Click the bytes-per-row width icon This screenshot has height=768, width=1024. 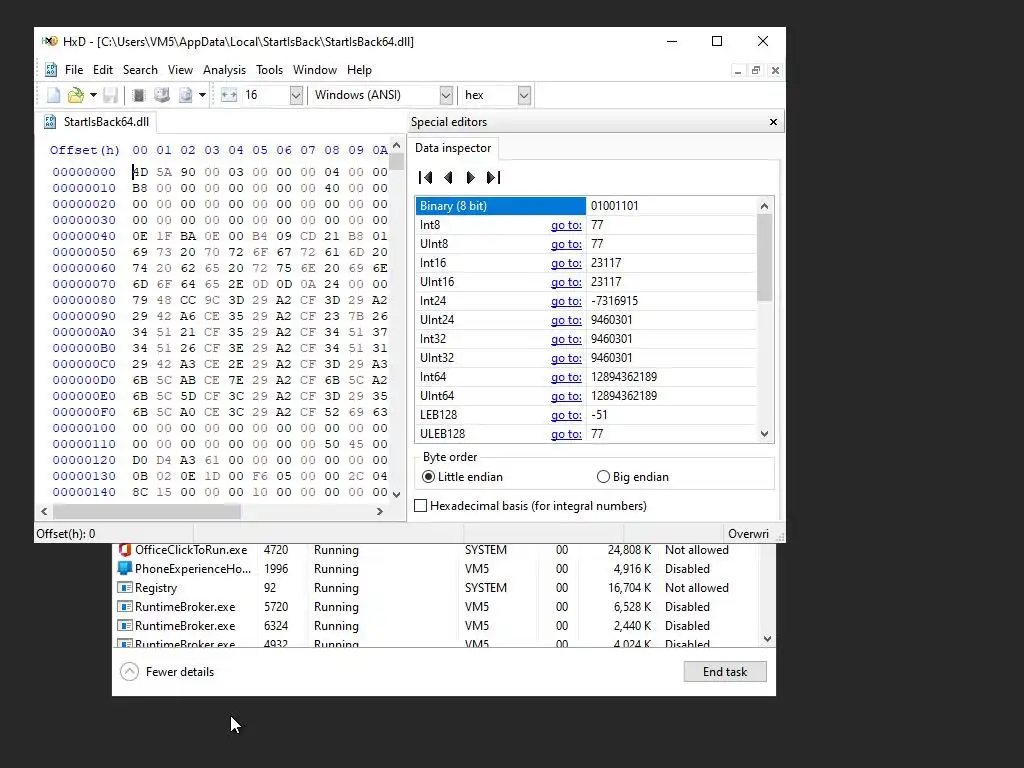[x=229, y=95]
